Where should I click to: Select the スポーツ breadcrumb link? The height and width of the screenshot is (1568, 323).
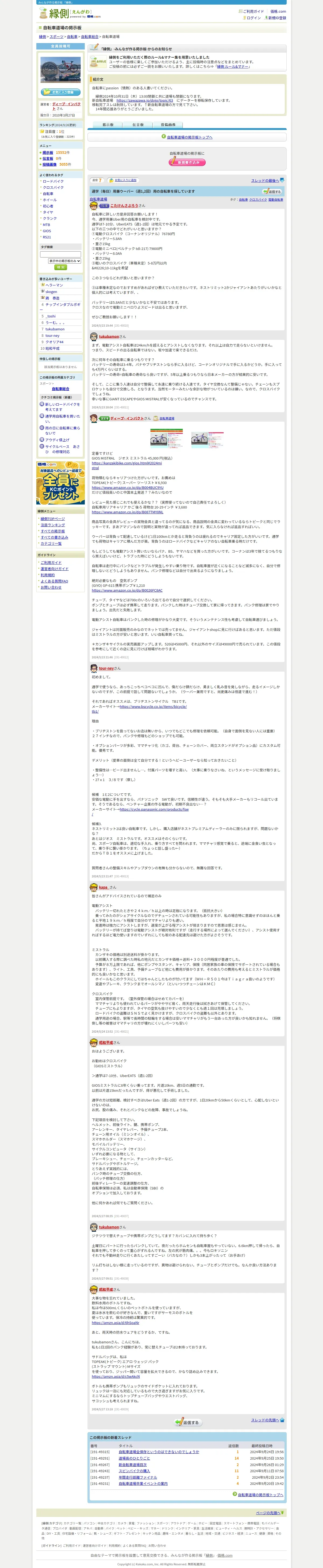click(x=57, y=37)
